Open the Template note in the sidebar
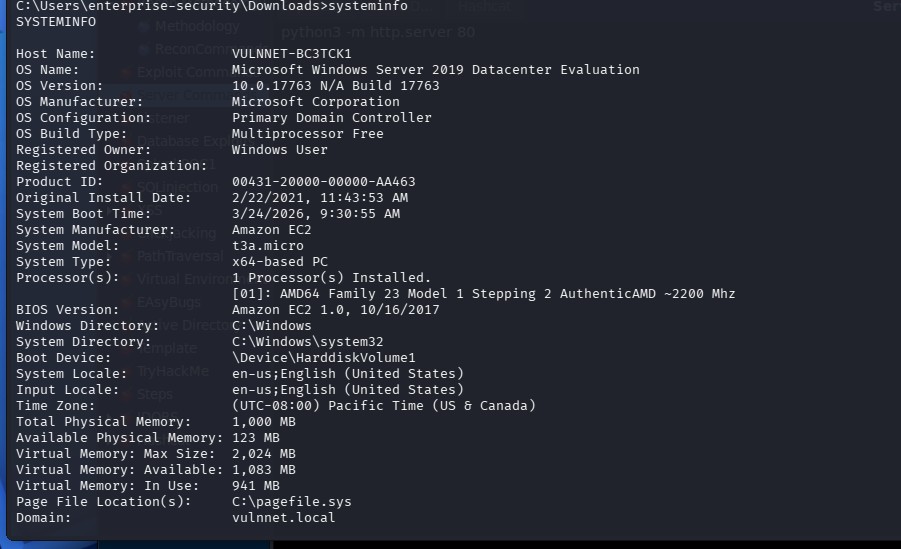The height and width of the screenshot is (549, 901). [170, 348]
